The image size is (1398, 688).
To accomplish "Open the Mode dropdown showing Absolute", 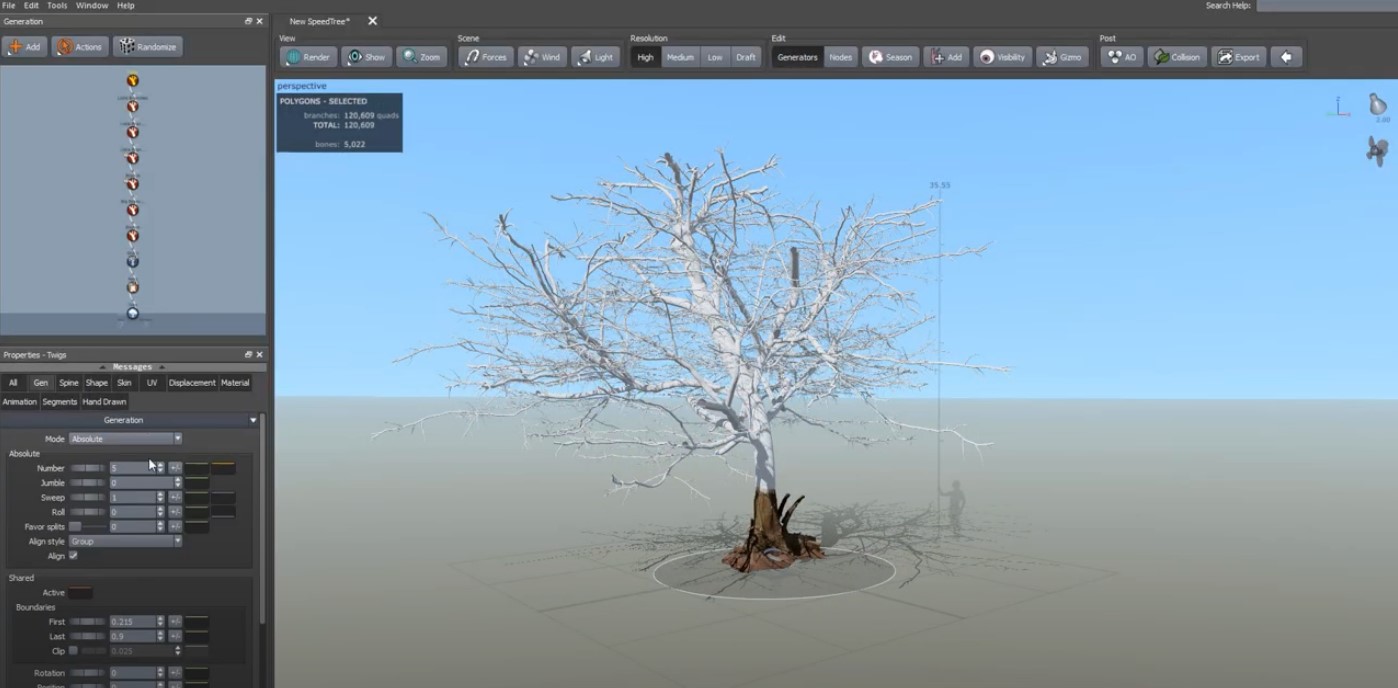I will click(x=126, y=439).
